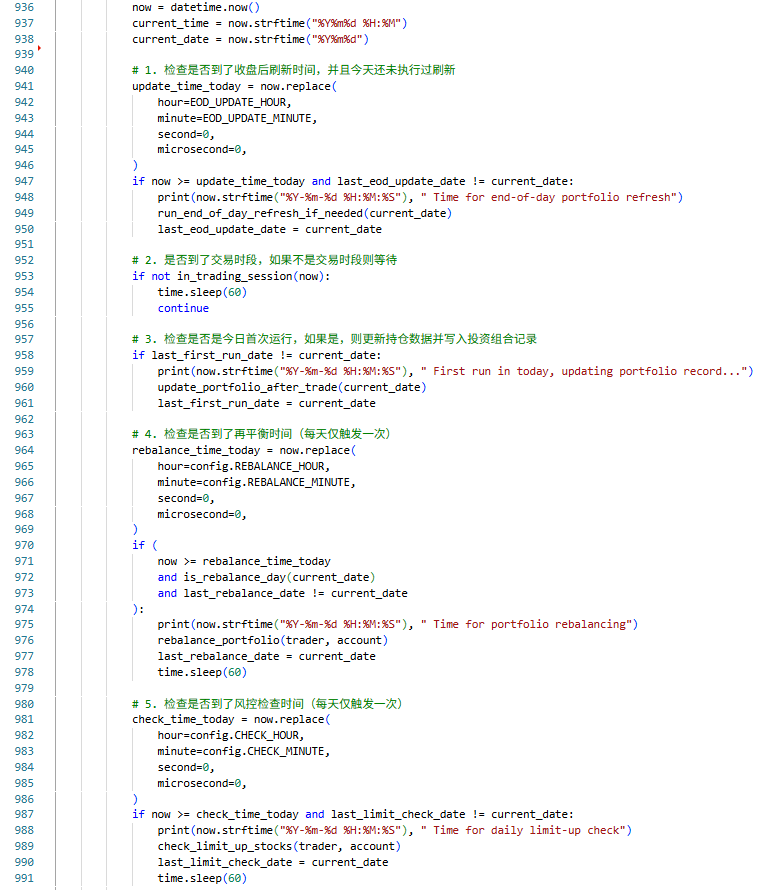
Task: Click the red marker in the gutter
Action: pos(39,47)
